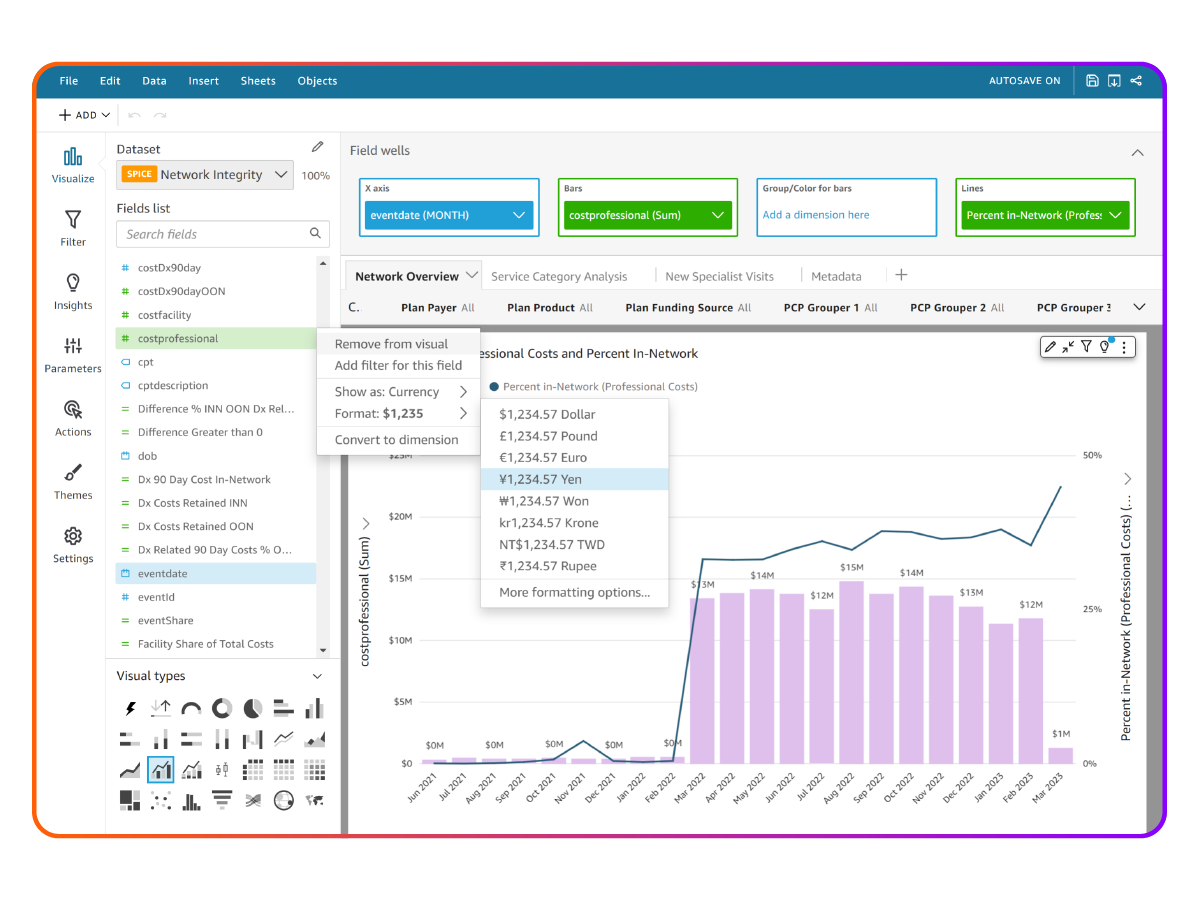Select the pie chart visual type
Viewport: 1200px width, 900px height.
click(x=253, y=709)
